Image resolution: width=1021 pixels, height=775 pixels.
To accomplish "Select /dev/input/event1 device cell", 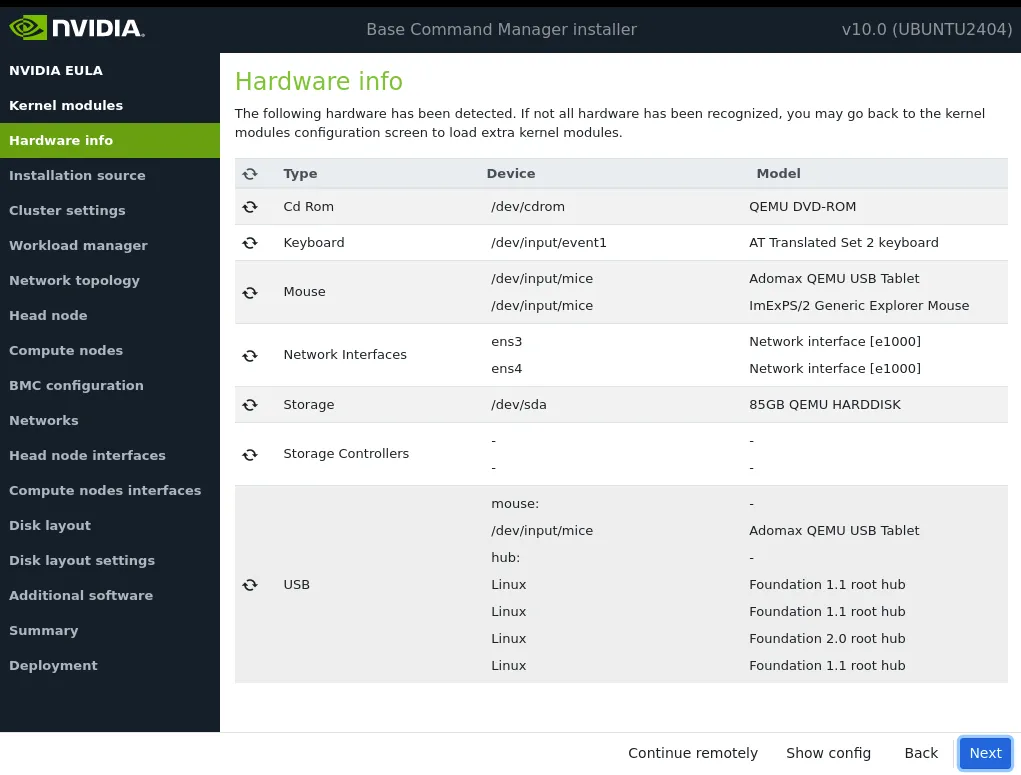I will (x=548, y=243).
